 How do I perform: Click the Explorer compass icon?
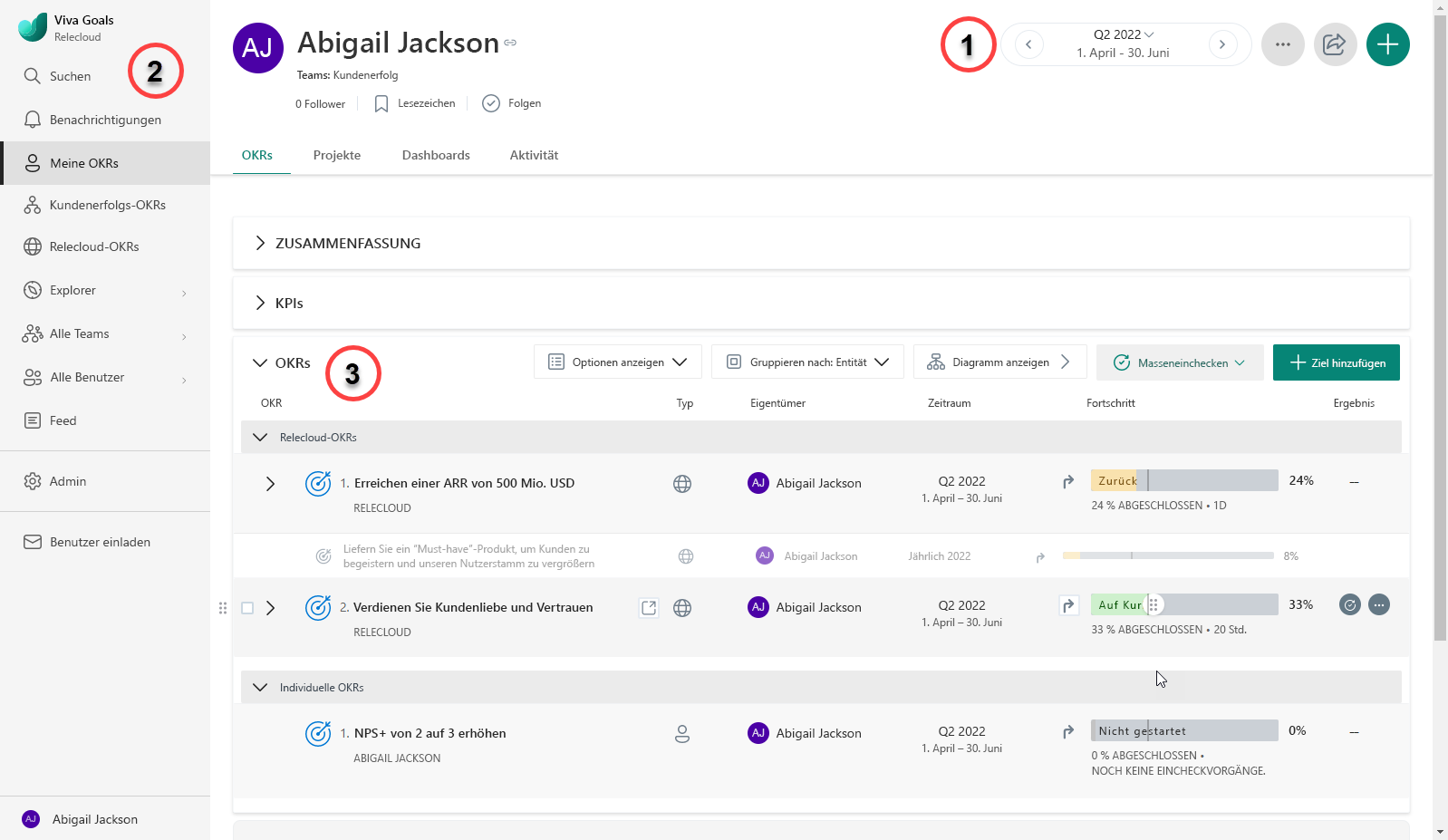(33, 290)
